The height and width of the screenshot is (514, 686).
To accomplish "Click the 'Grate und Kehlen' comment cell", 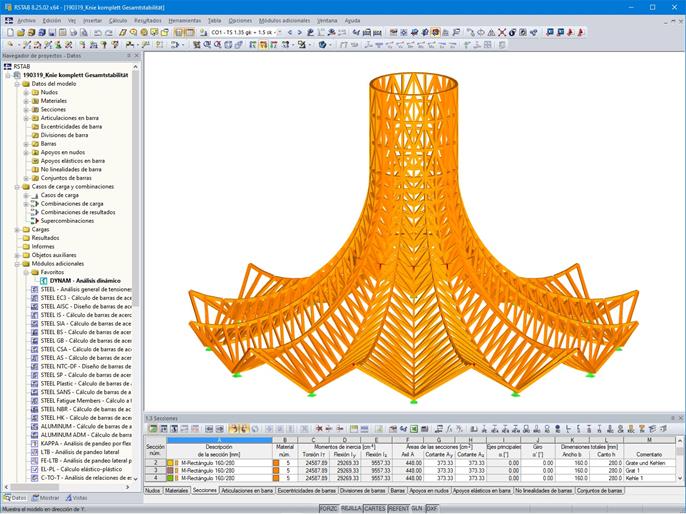I will 649,463.
